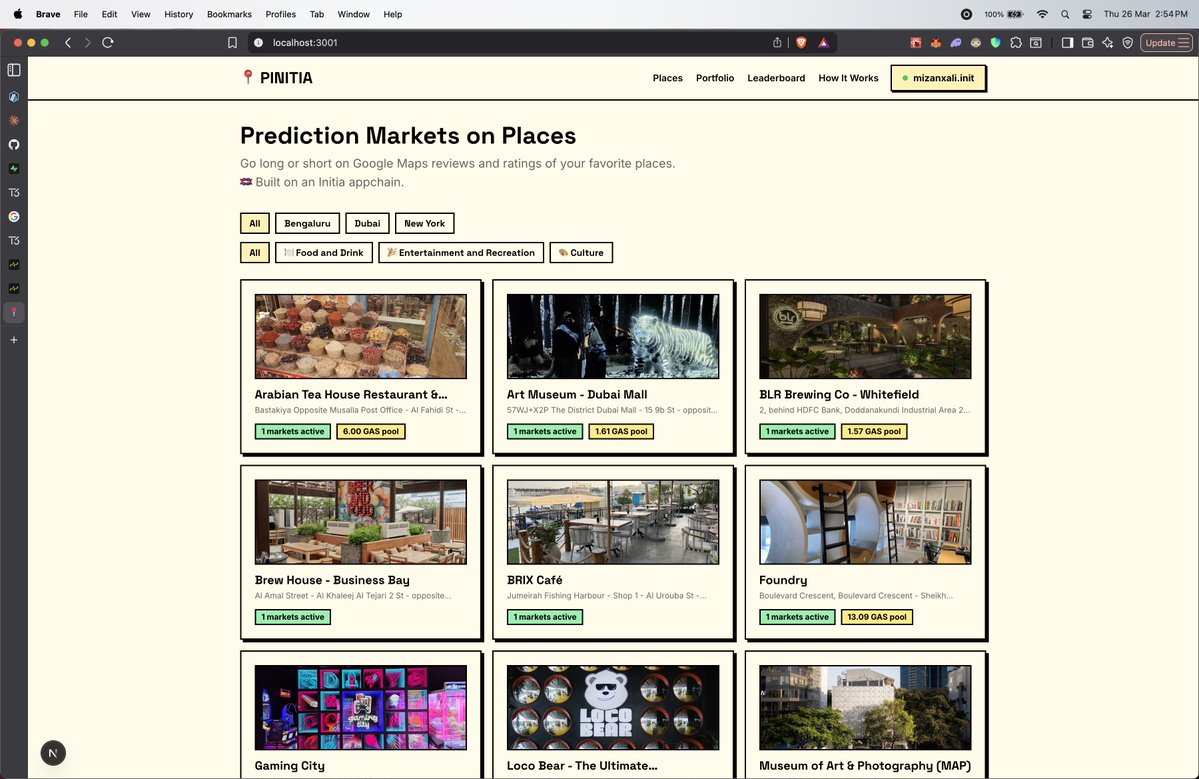Open the Brave Wallet icon
This screenshot has width=1199, height=779.
1087,43
